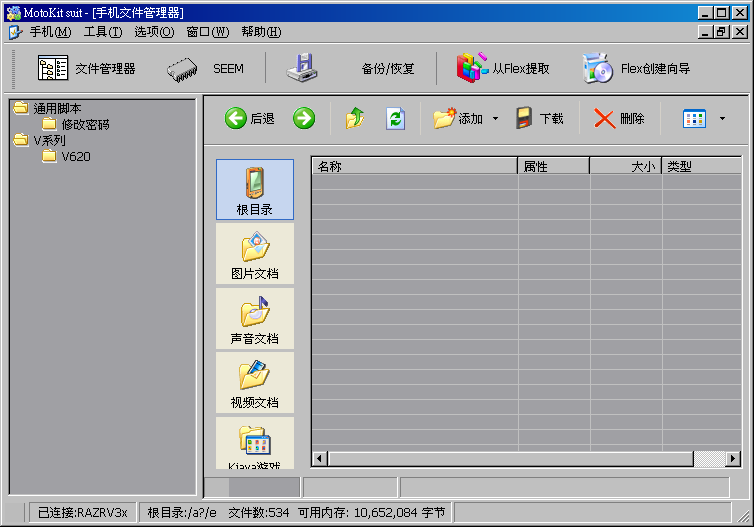This screenshot has width=754, height=527.
Task: Click the view mode grid icon
Action: (x=694, y=119)
